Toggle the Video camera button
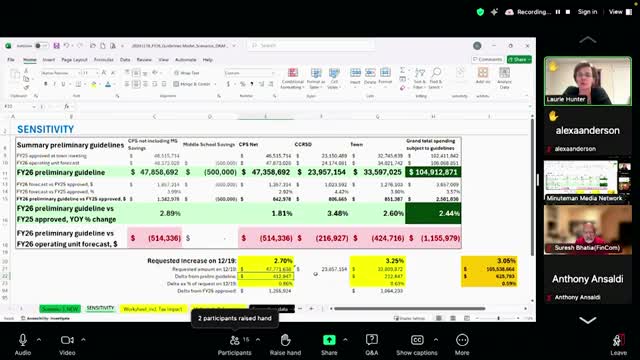 click(x=67, y=340)
